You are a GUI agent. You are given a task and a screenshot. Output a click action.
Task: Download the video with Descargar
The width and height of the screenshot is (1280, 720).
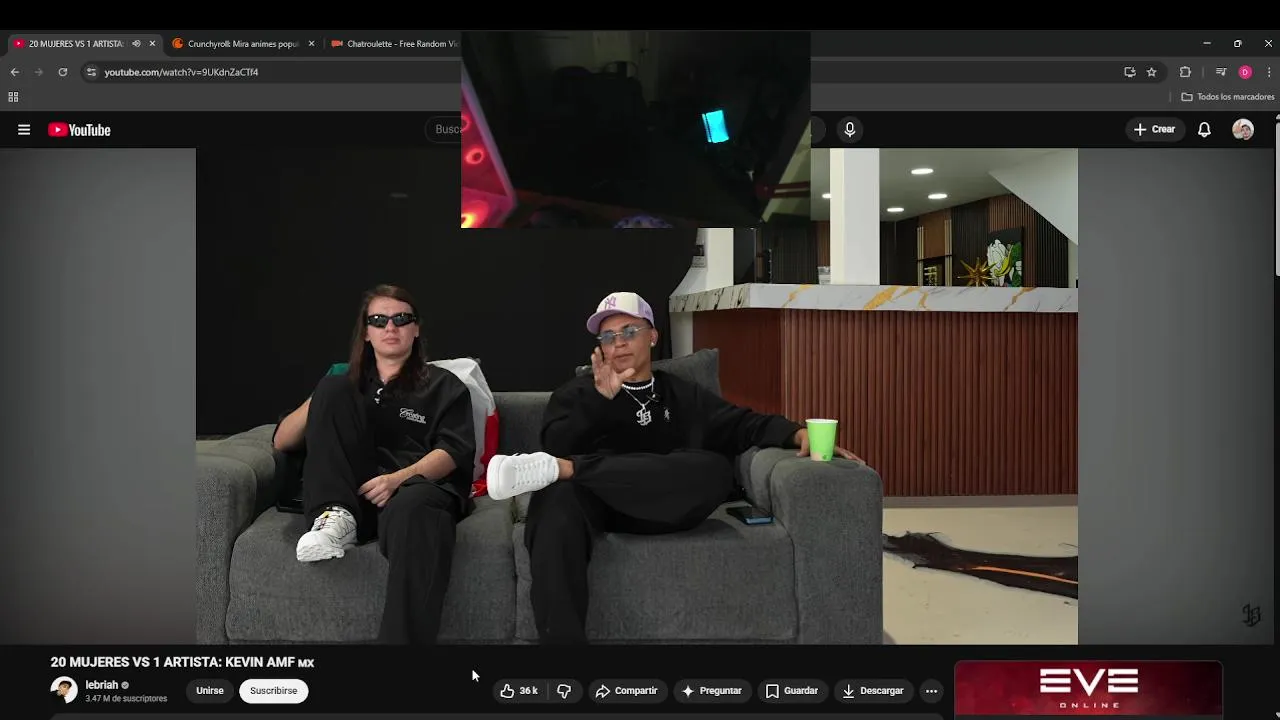873,691
